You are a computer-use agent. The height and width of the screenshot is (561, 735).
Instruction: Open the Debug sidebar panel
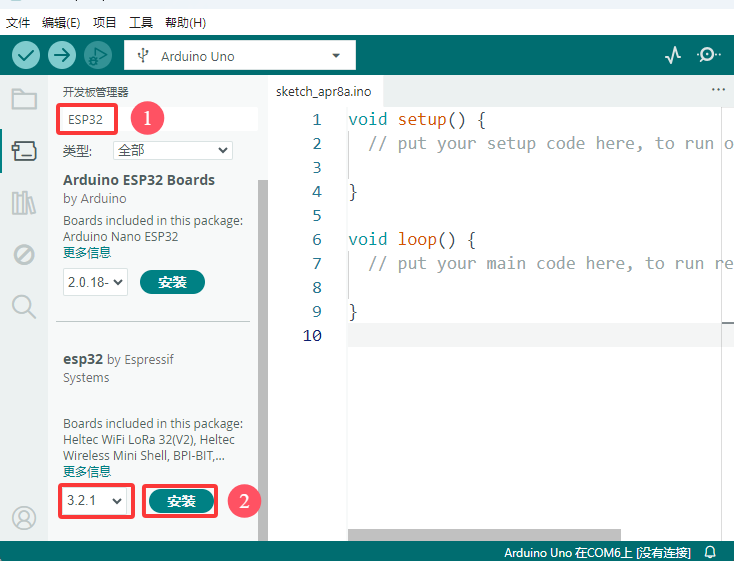click(x=24, y=254)
